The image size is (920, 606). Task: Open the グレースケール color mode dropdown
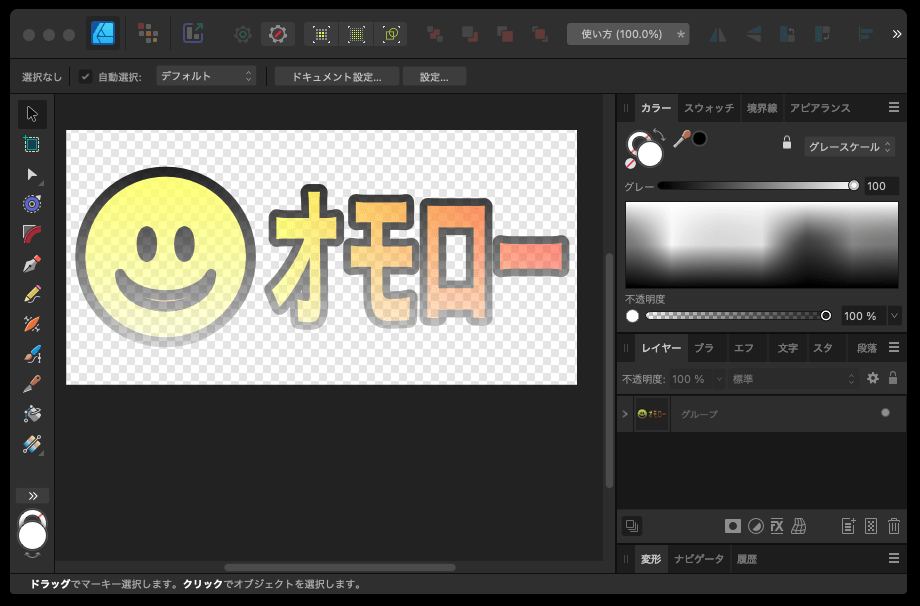click(x=850, y=145)
